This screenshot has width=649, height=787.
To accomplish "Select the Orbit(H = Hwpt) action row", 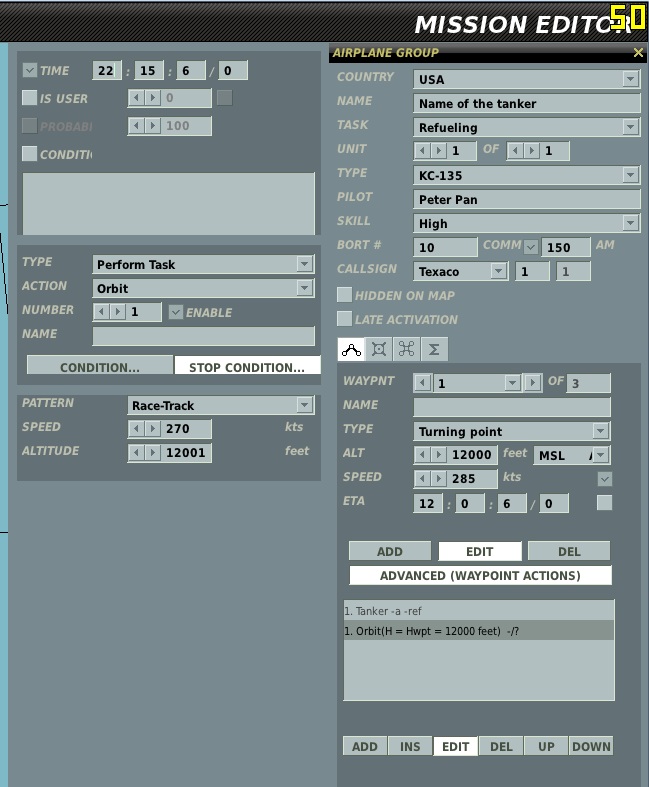I will tap(479, 631).
